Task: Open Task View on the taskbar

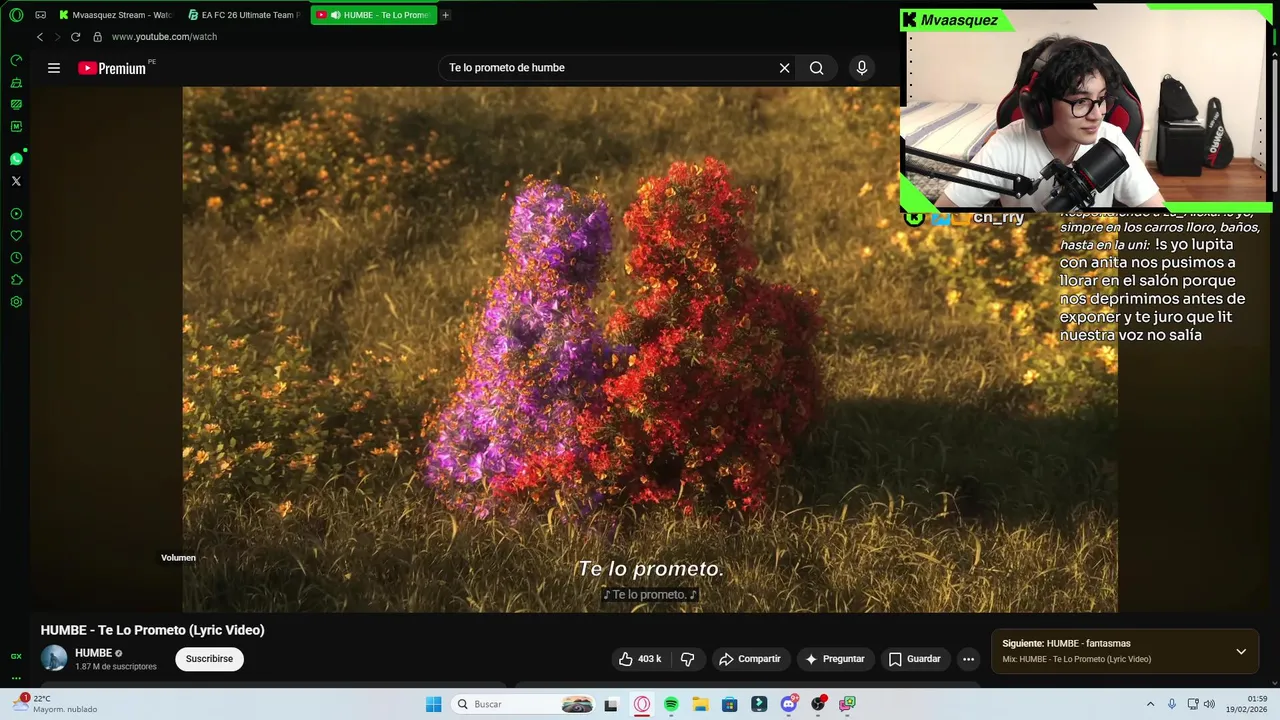Action: (x=611, y=704)
